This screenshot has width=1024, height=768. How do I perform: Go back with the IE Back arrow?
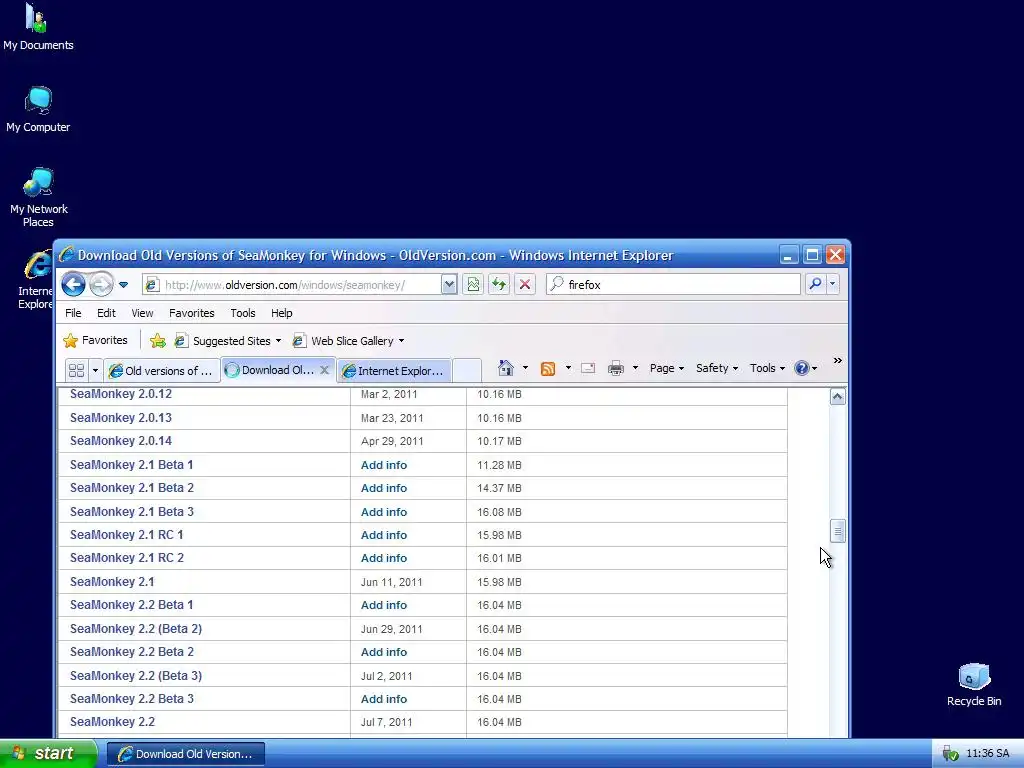(x=73, y=284)
